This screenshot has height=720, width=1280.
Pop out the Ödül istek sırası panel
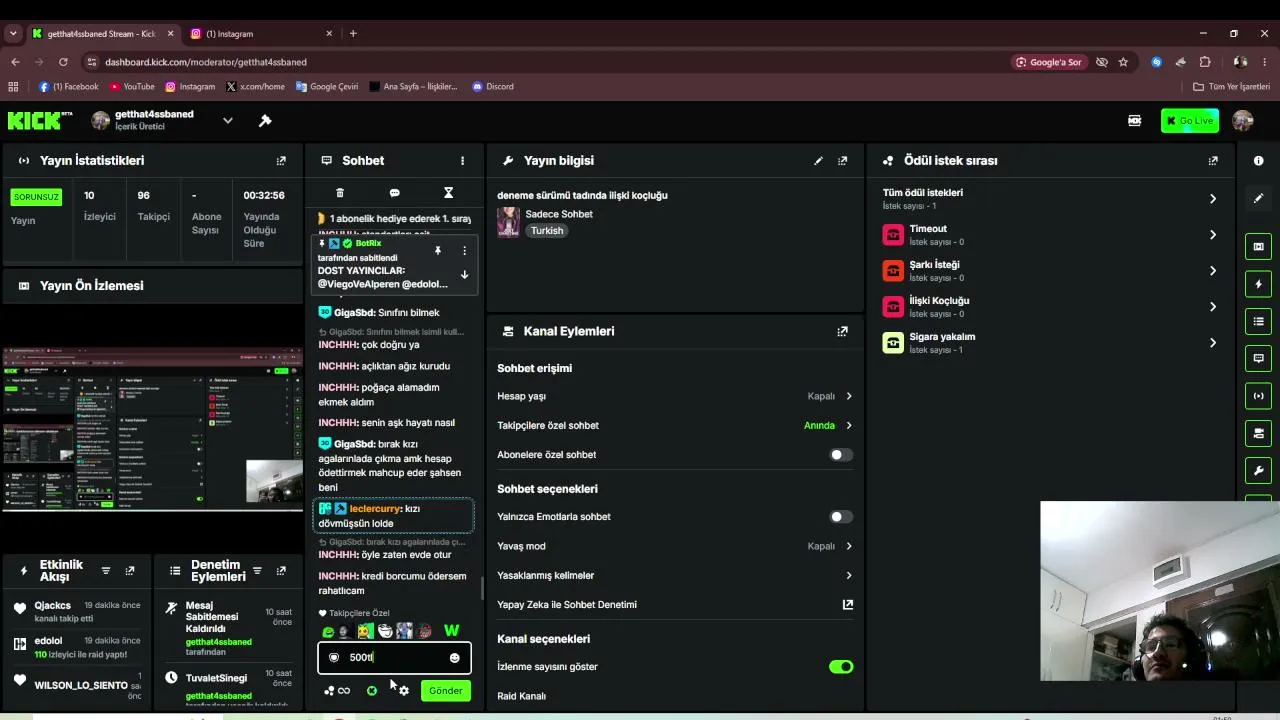pos(1213,160)
